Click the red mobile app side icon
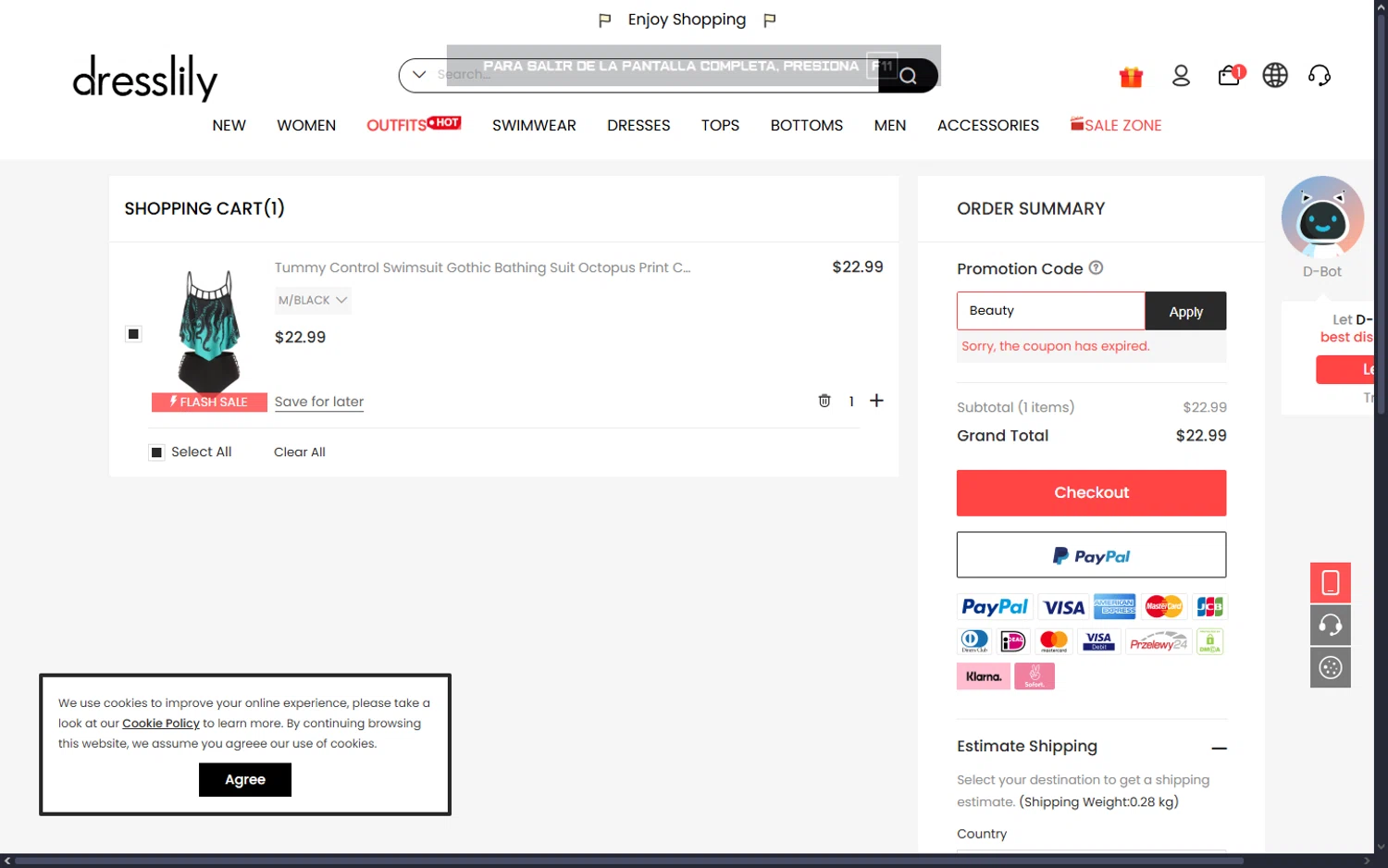The width and height of the screenshot is (1388, 868). click(x=1331, y=583)
